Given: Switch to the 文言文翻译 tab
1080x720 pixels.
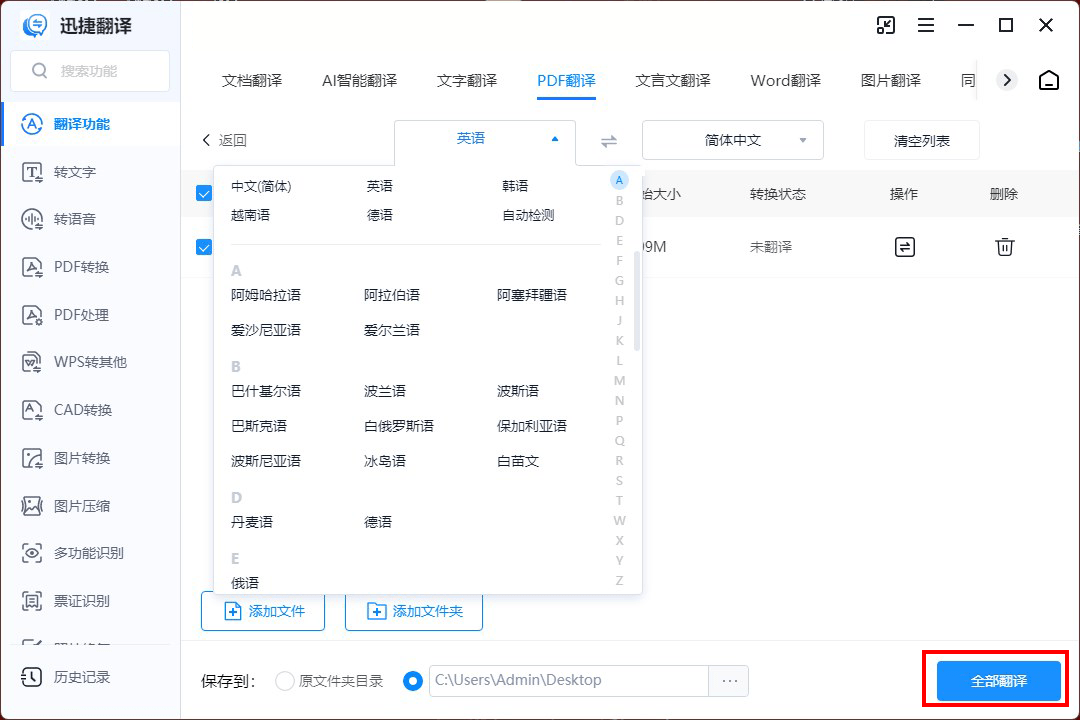Looking at the screenshot, I should pyautogui.click(x=673, y=81).
